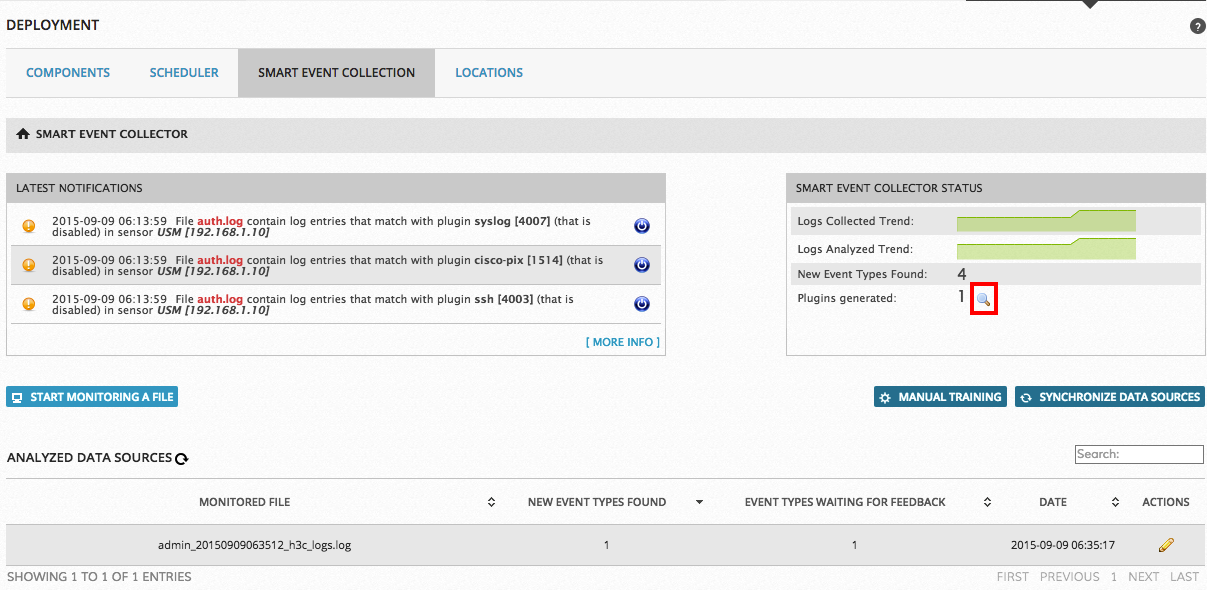Select page 1 in pagination
Image resolution: width=1207 pixels, height=590 pixels.
1114,577
